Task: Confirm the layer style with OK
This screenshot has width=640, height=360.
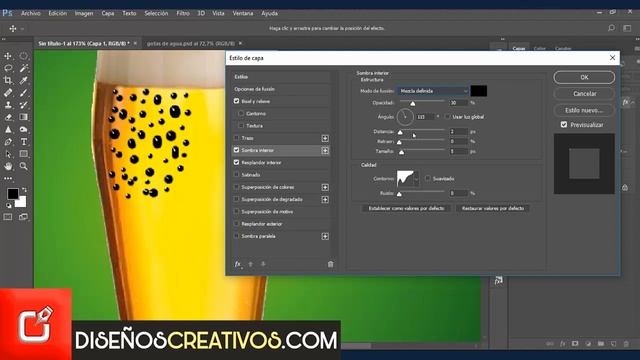Action: [x=584, y=77]
